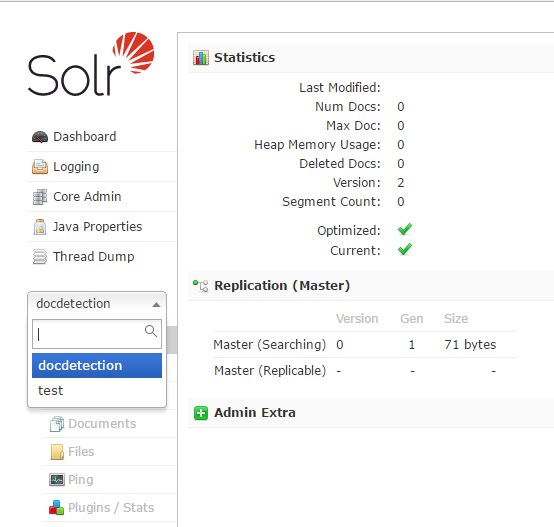The image size is (554, 527).
Task: Click the Deleted Docs label
Action: [340, 164]
